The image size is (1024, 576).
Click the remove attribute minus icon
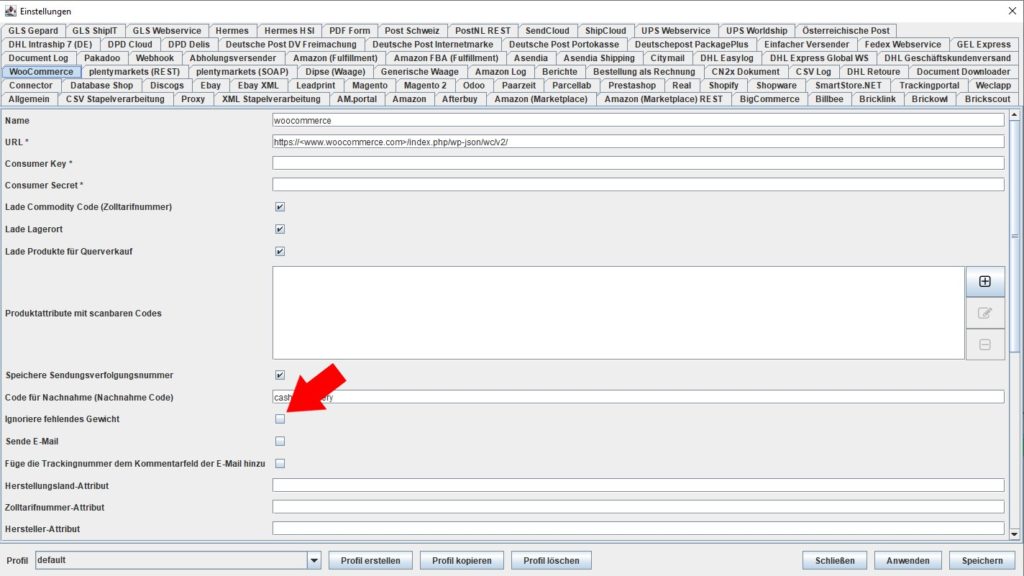click(985, 344)
